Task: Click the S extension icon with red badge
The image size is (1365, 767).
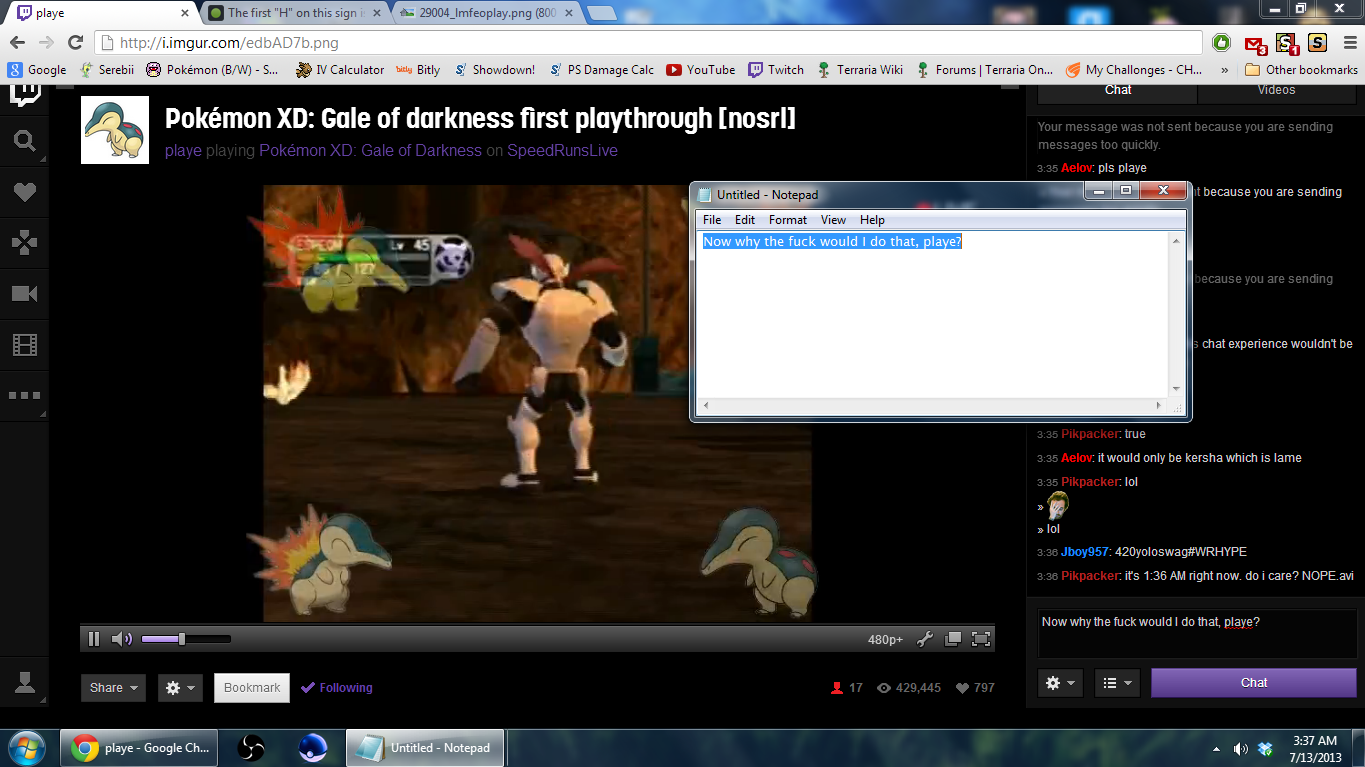Action: tap(1287, 43)
